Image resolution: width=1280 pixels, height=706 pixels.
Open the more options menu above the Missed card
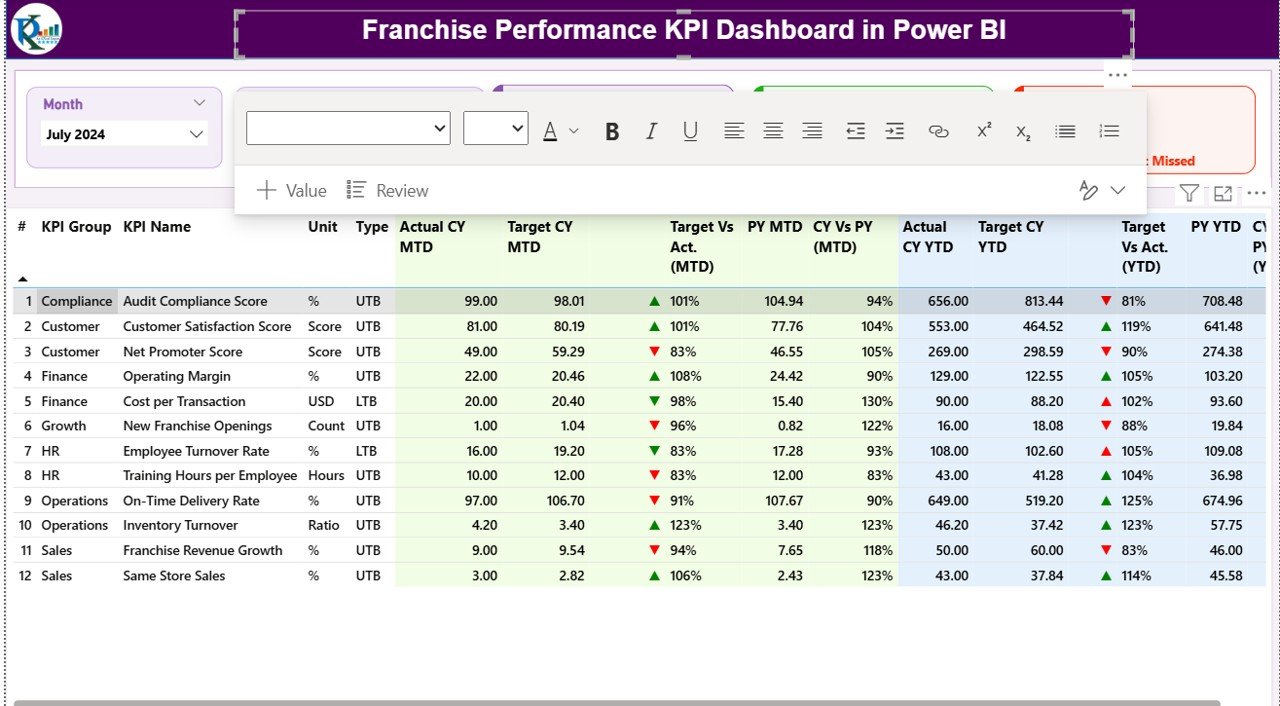coord(1117,74)
